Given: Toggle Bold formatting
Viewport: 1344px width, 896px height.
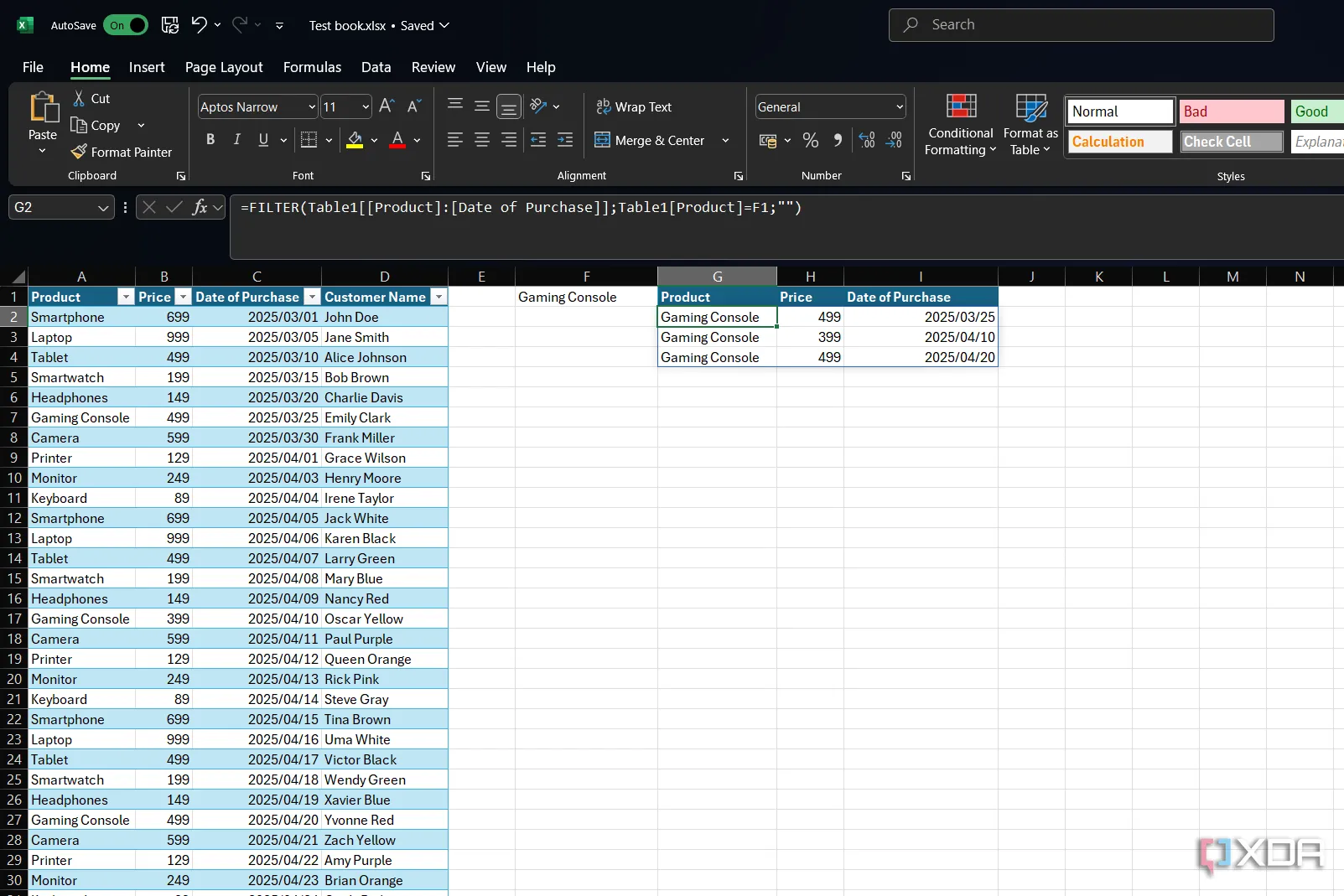Looking at the screenshot, I should (x=210, y=140).
